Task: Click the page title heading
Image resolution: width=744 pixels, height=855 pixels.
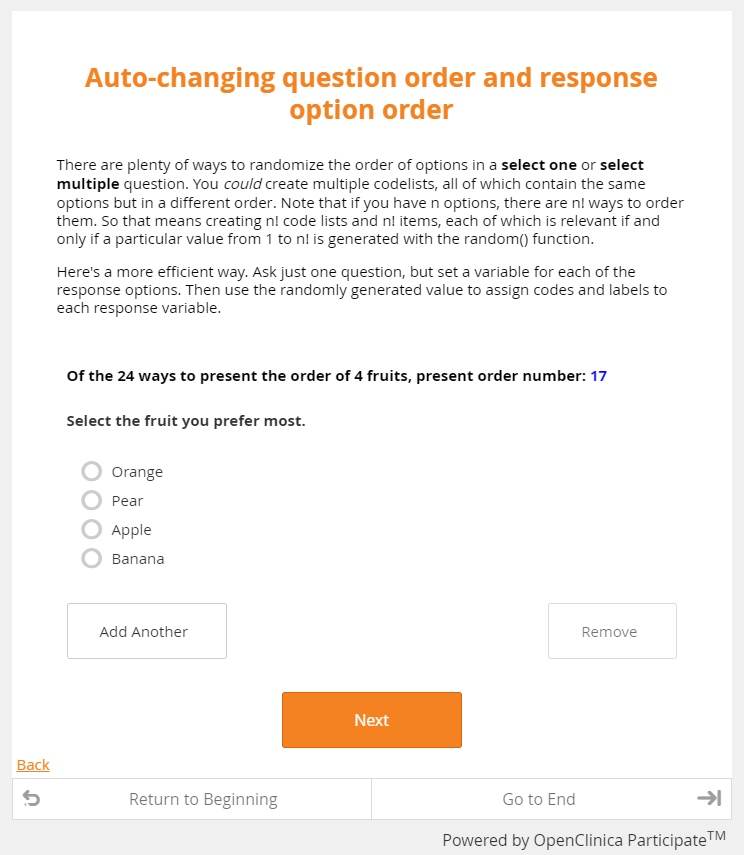Action: coord(371,93)
